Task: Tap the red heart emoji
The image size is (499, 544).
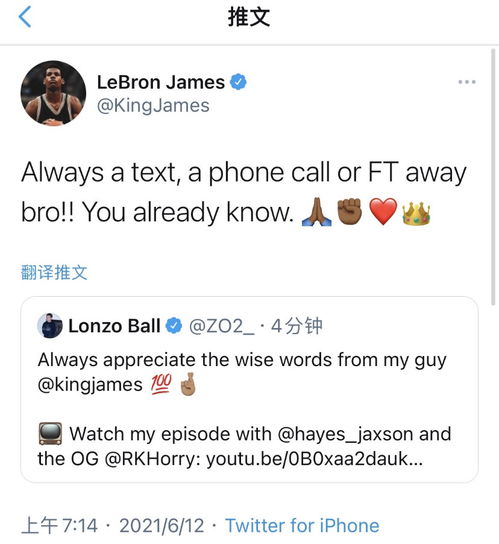Action: (x=383, y=212)
